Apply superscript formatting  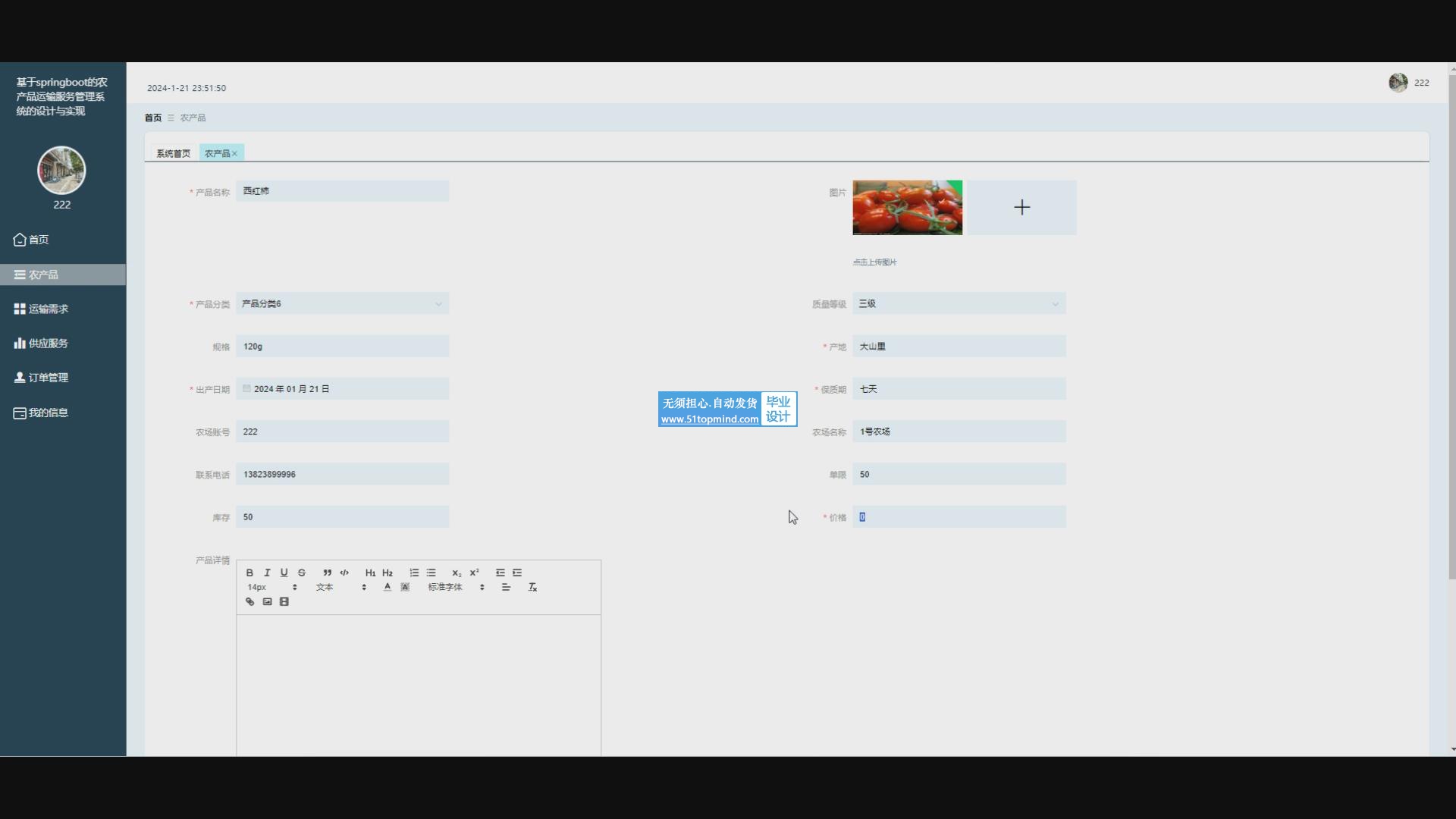tap(474, 573)
